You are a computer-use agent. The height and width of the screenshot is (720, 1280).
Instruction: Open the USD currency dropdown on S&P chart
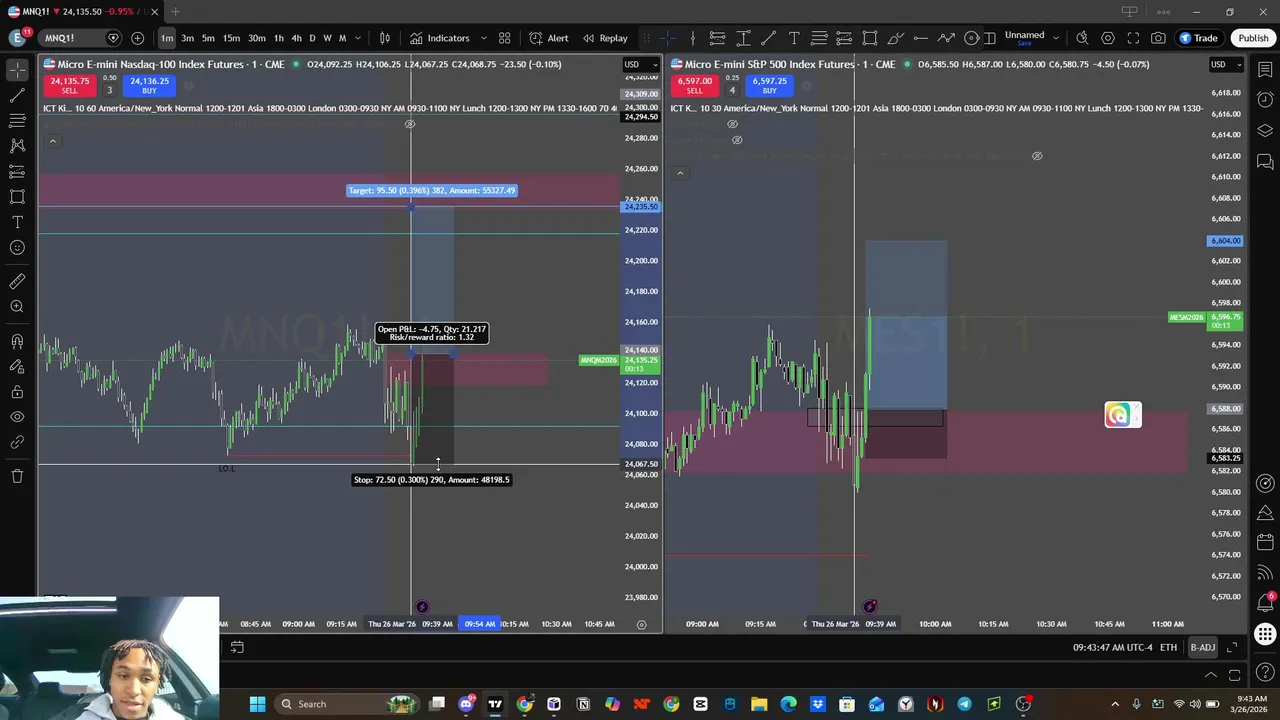pos(1225,64)
